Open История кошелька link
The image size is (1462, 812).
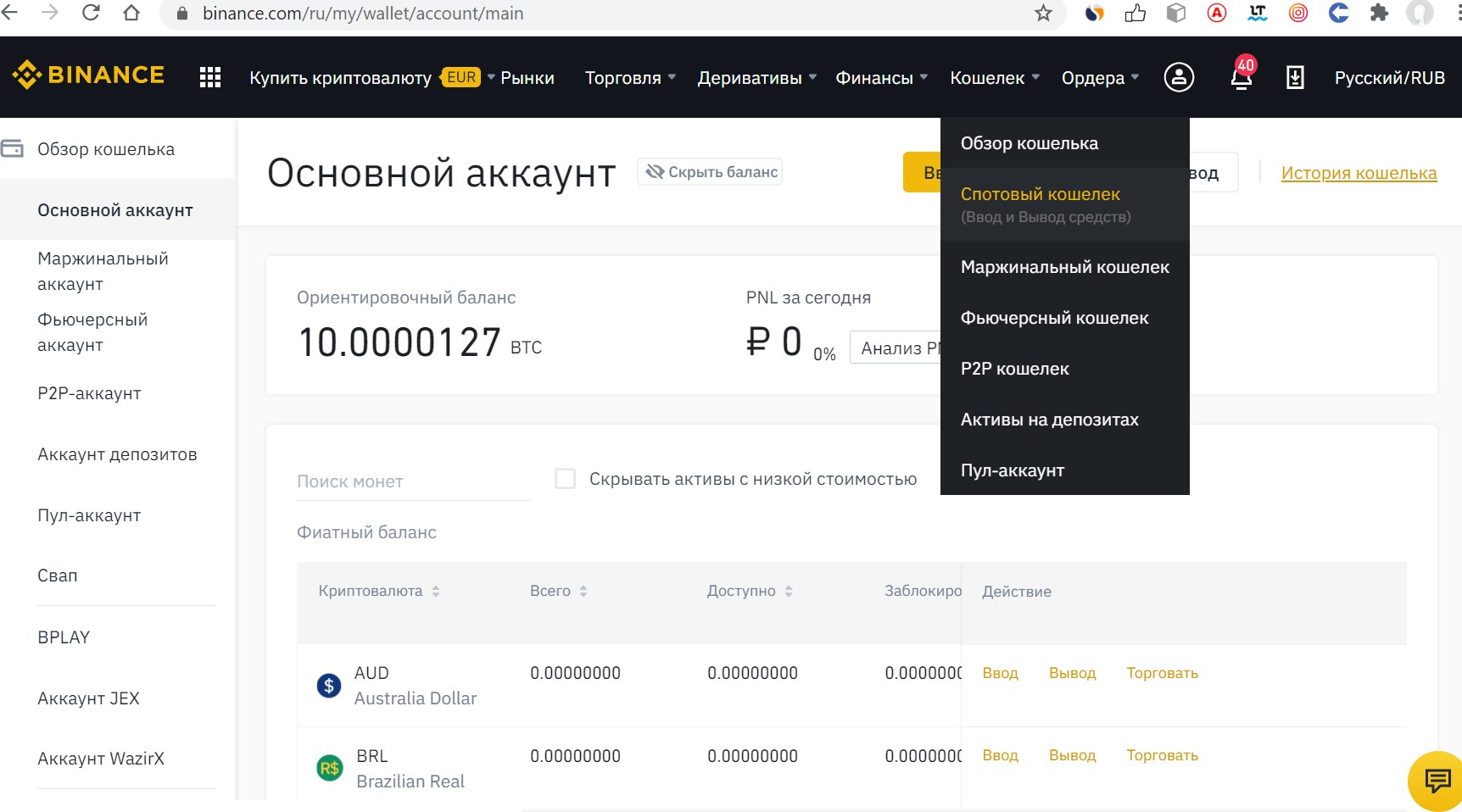point(1359,173)
